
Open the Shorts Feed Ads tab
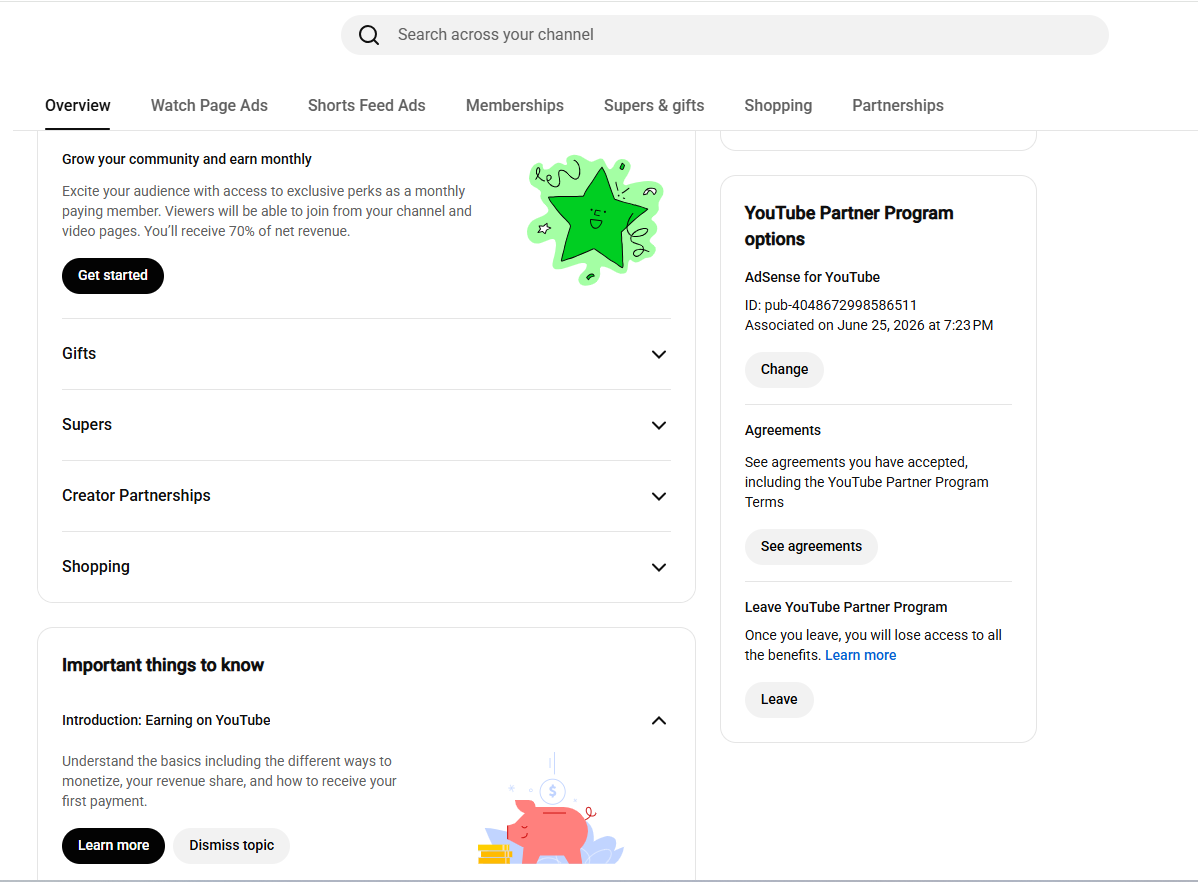(x=367, y=105)
